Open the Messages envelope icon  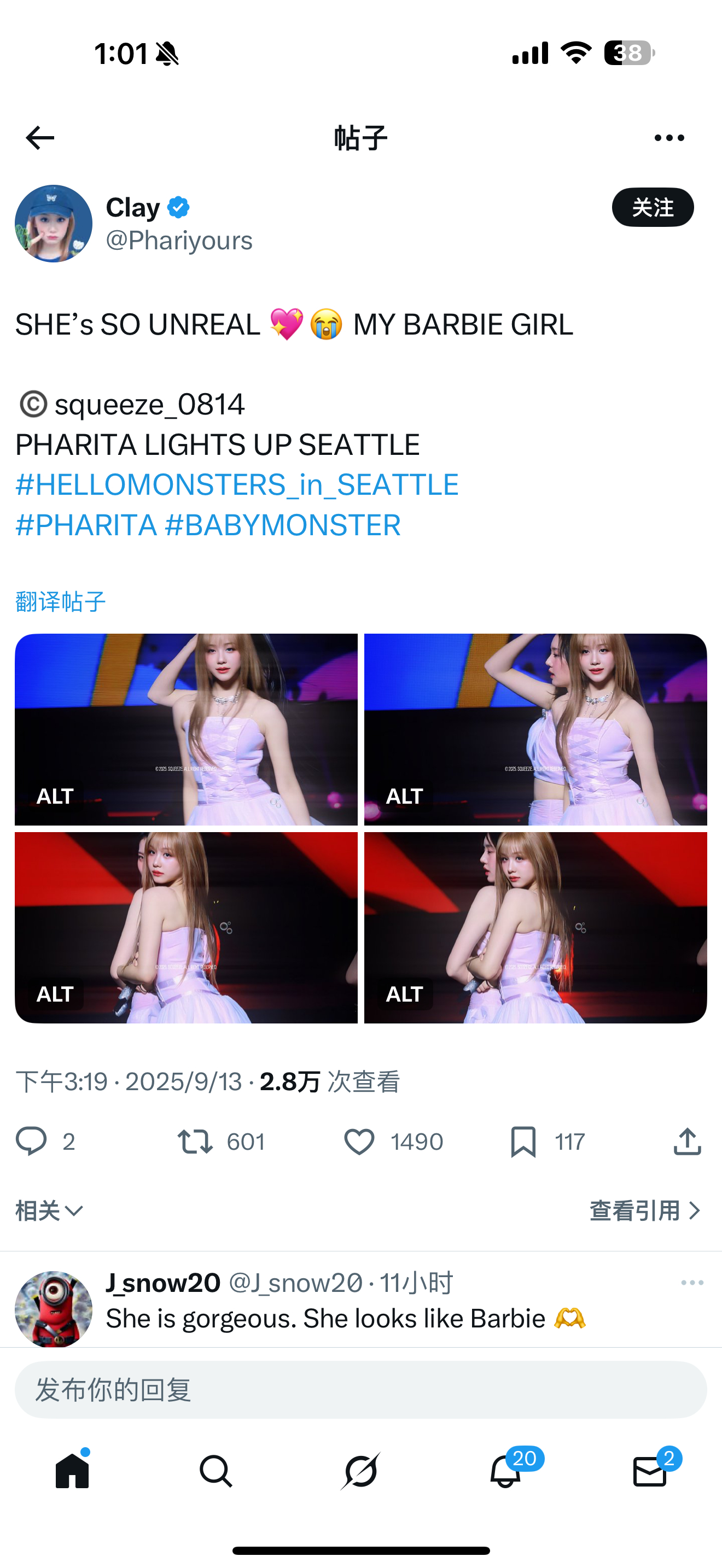click(x=650, y=1471)
